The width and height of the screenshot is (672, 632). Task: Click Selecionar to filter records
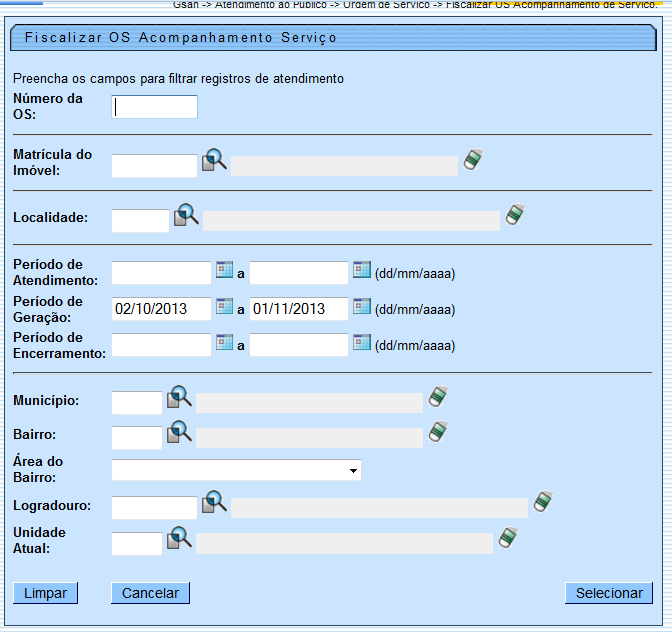609,593
